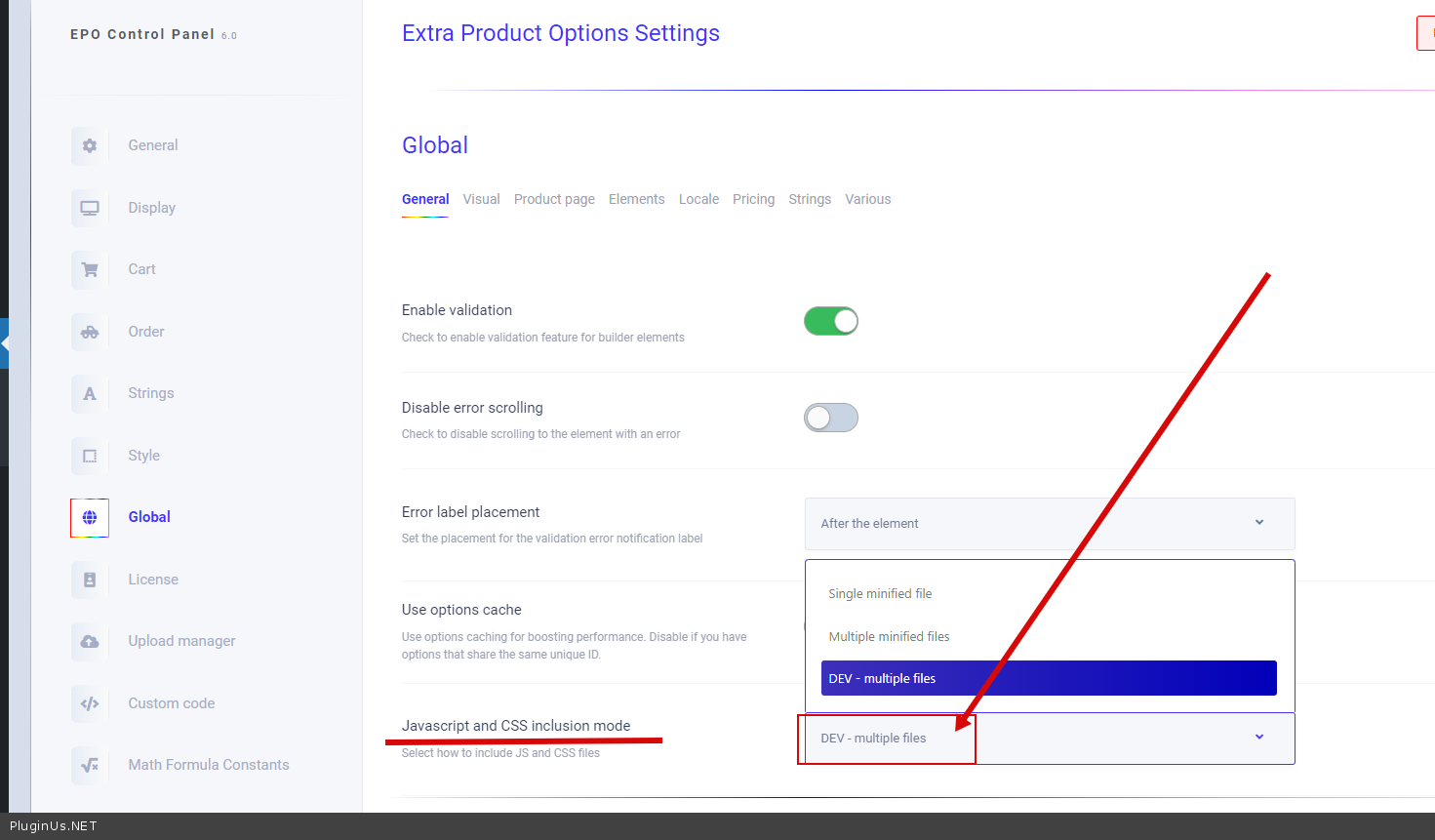Screen dimensions: 1435x840
Task: Click the Custom code brackets icon
Action: point(90,703)
